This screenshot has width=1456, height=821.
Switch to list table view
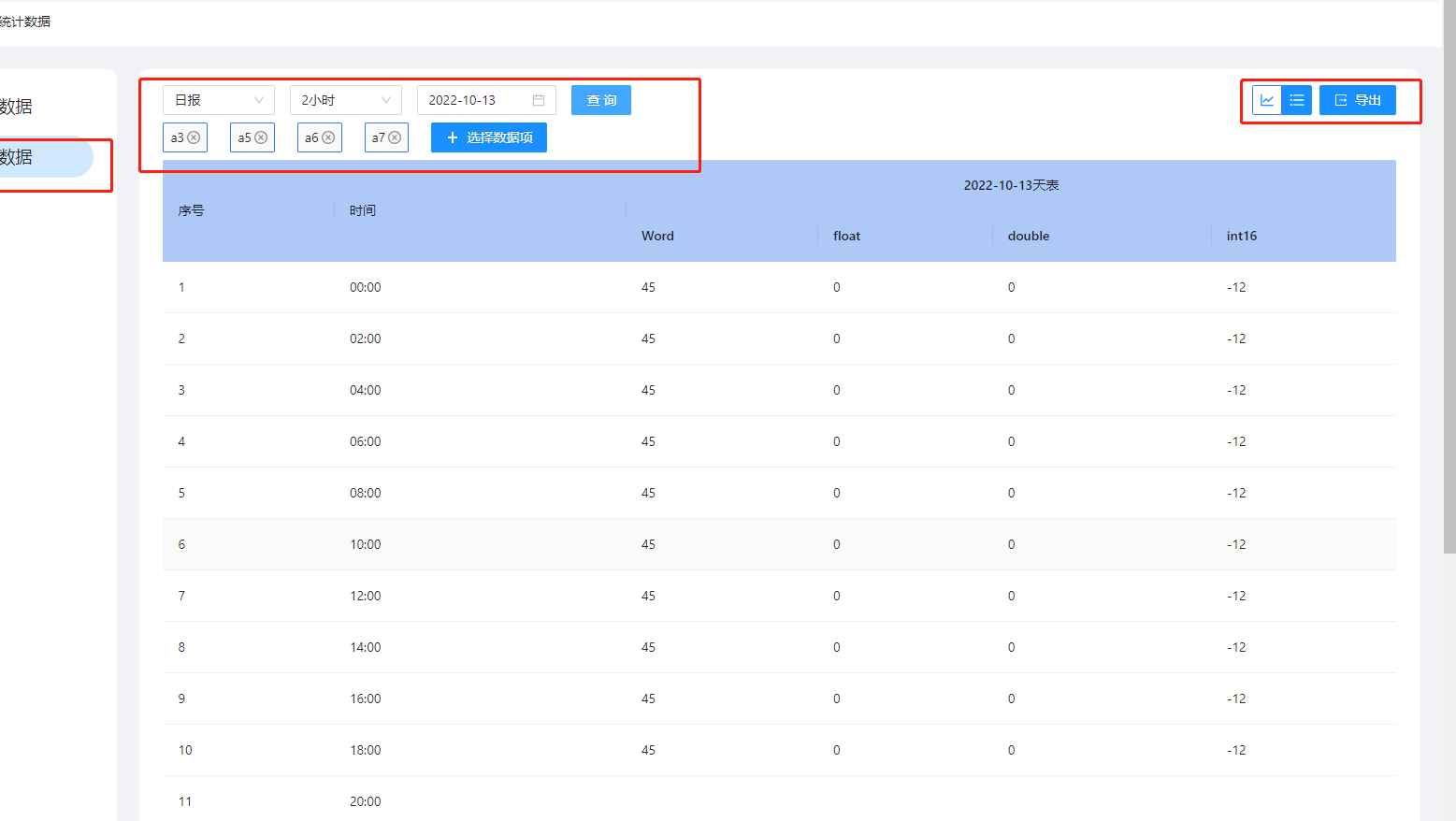tap(1297, 100)
